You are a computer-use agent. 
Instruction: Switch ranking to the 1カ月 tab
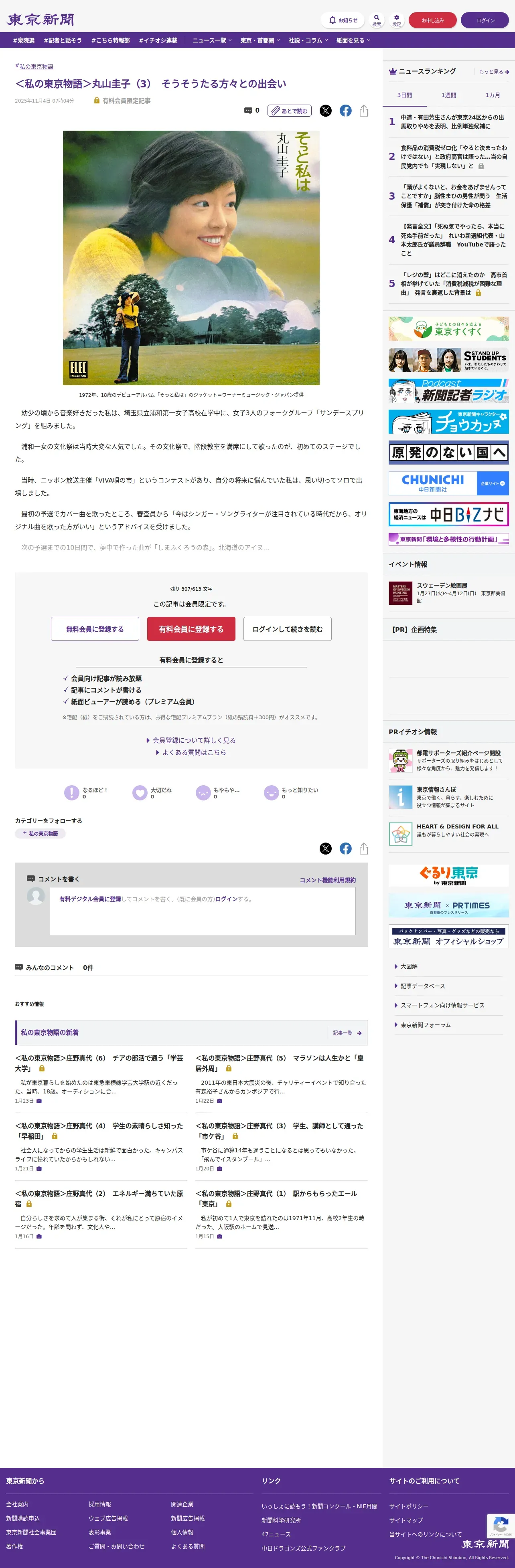tap(493, 95)
